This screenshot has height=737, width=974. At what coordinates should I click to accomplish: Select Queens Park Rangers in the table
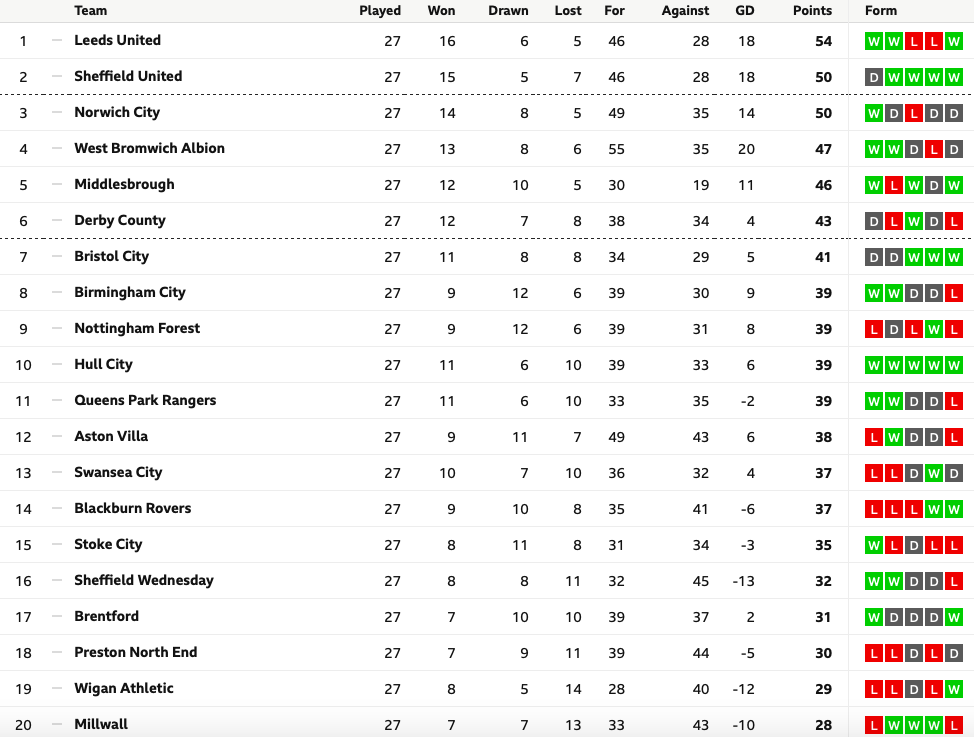145,400
